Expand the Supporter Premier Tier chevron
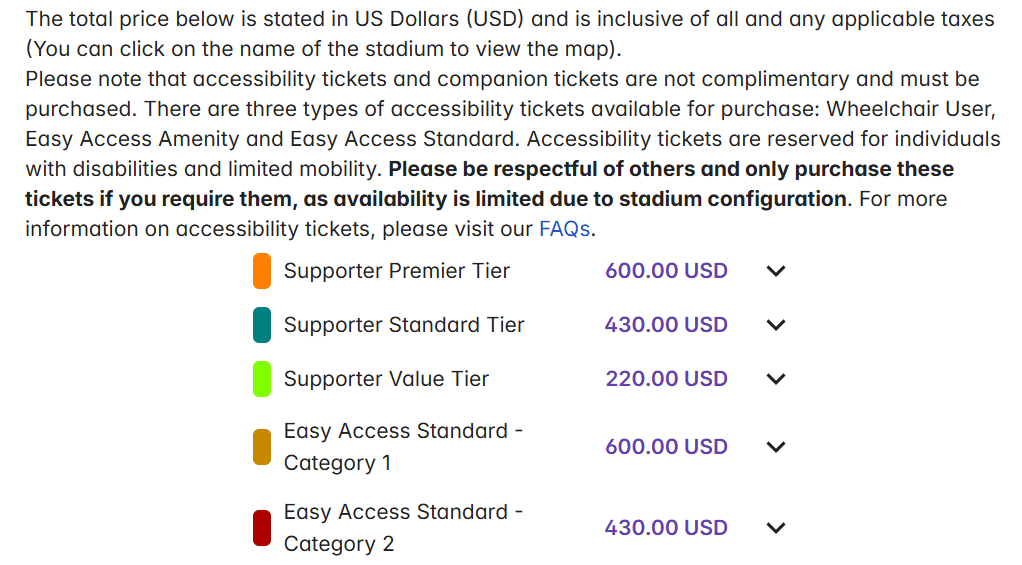The height and width of the screenshot is (565, 1022). [776, 271]
